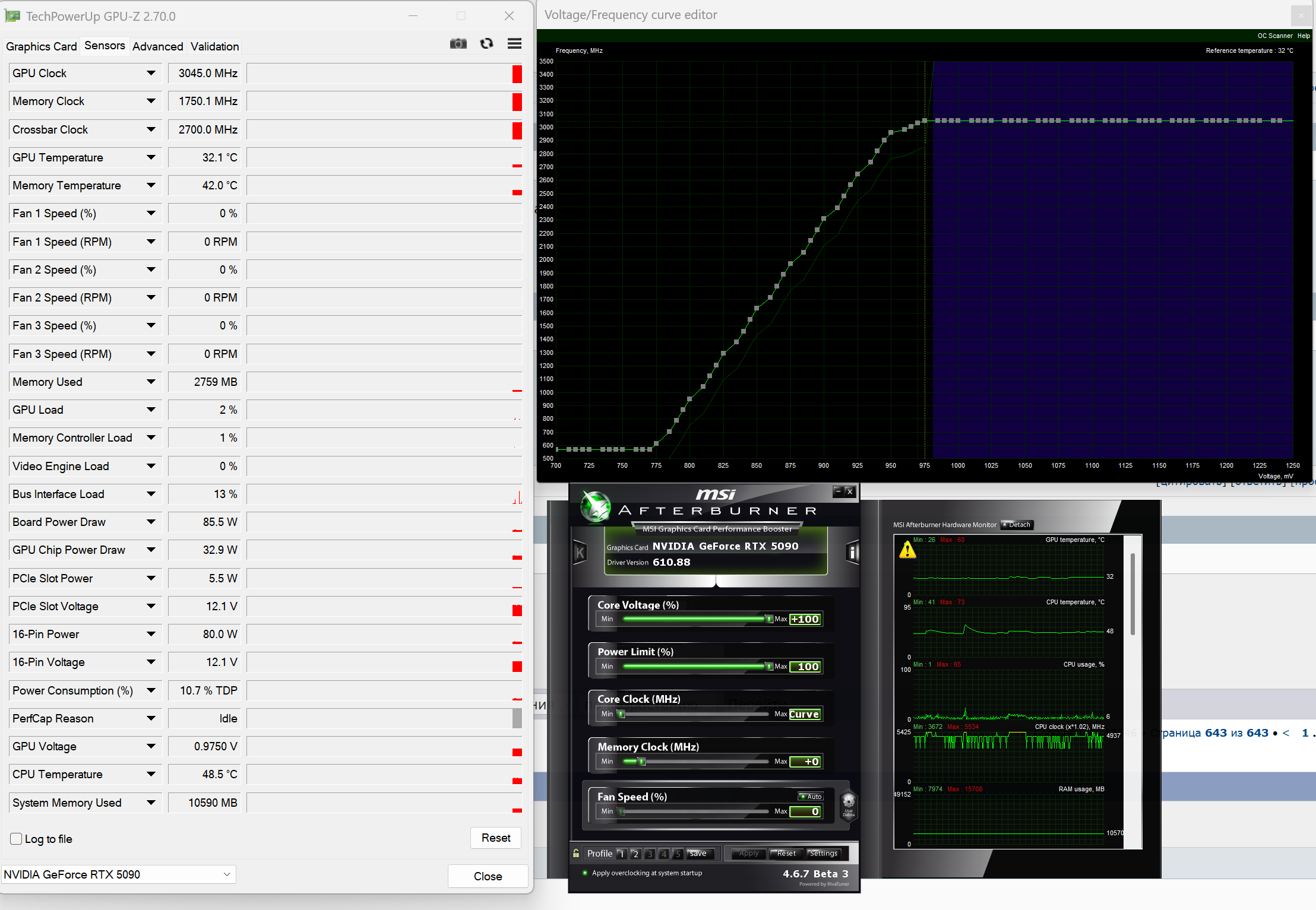Expand the GPU Temperature sensor dropdown
The image size is (1316, 910).
[151, 157]
